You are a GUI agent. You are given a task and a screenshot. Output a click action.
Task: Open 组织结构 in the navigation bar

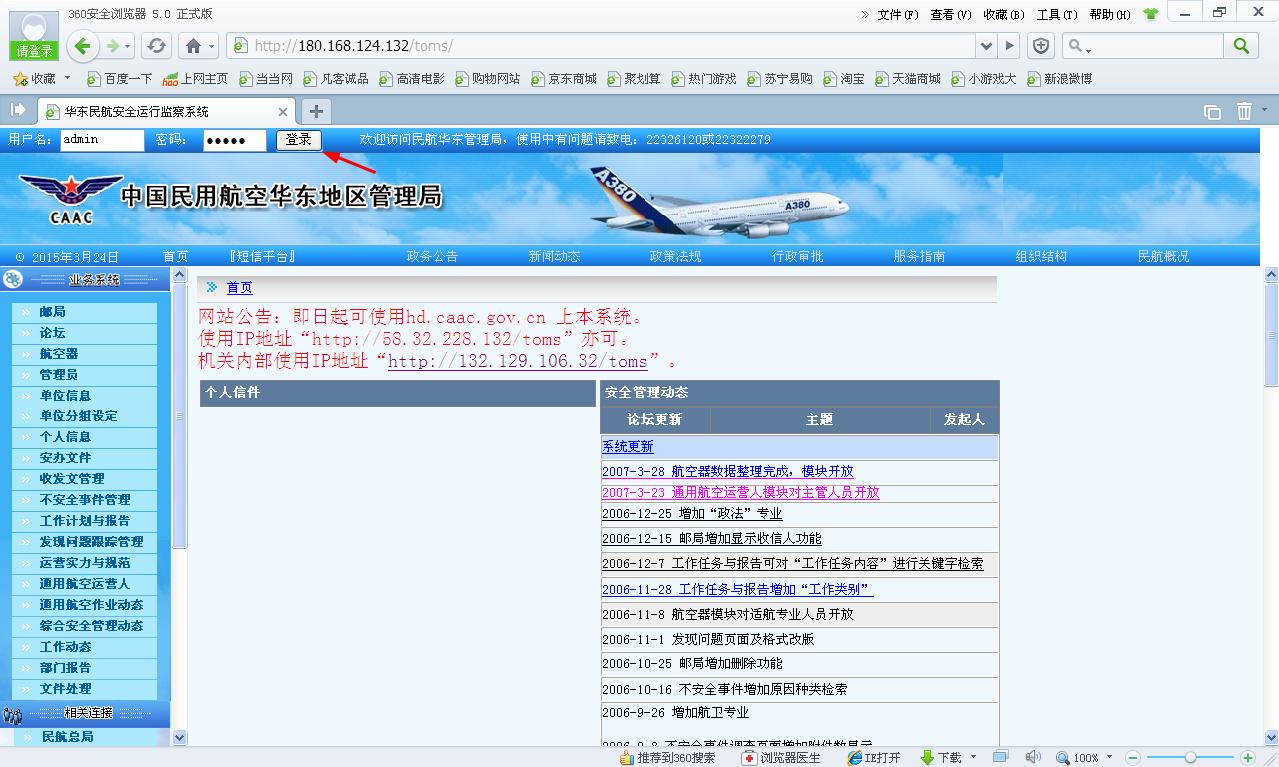[x=1041, y=256]
